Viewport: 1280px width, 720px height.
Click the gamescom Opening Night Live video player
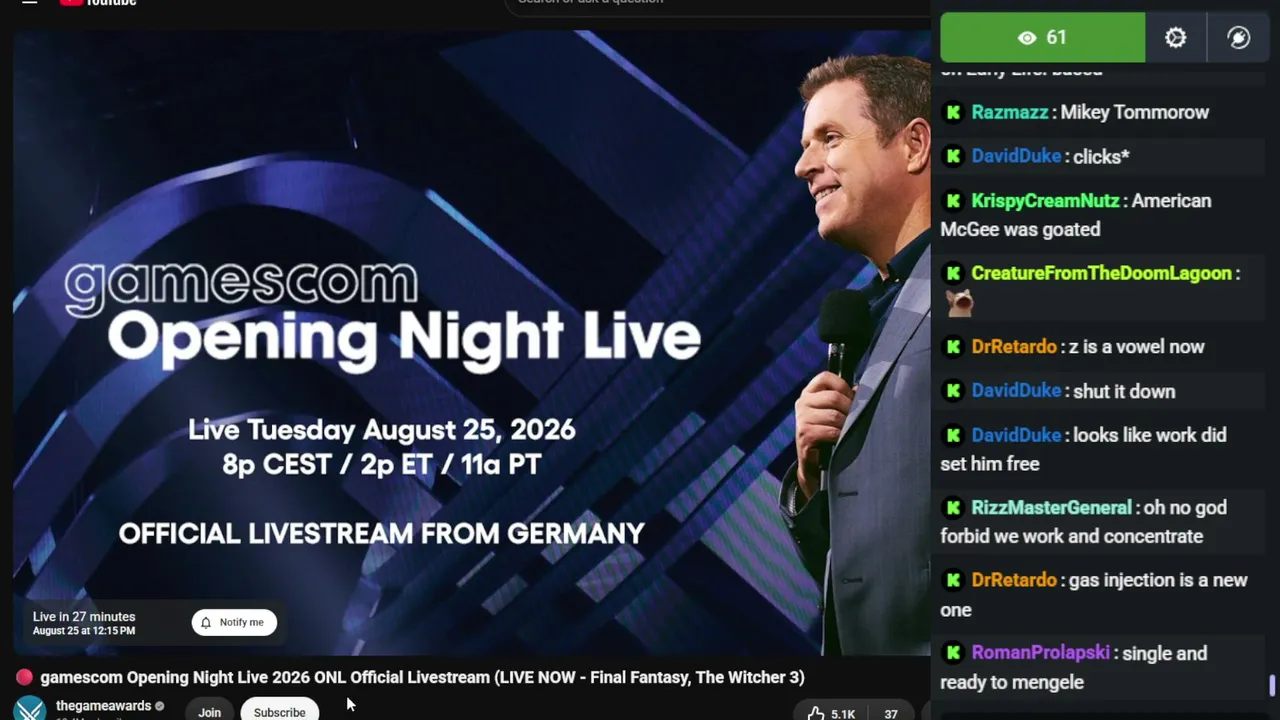(471, 342)
